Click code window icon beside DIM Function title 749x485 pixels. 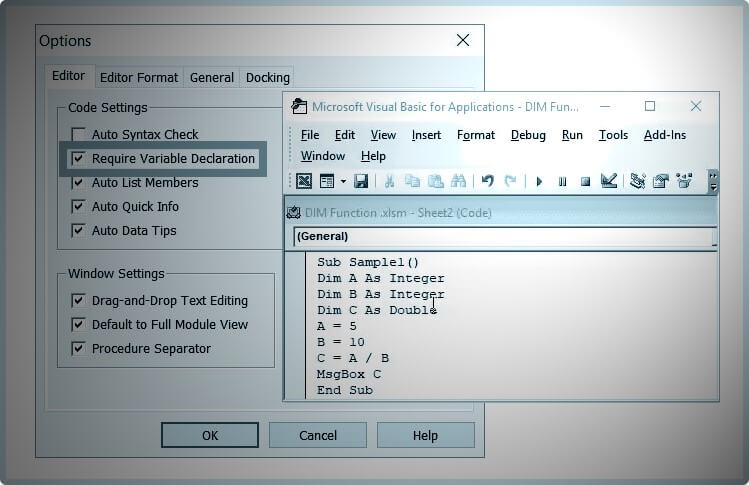(293, 213)
